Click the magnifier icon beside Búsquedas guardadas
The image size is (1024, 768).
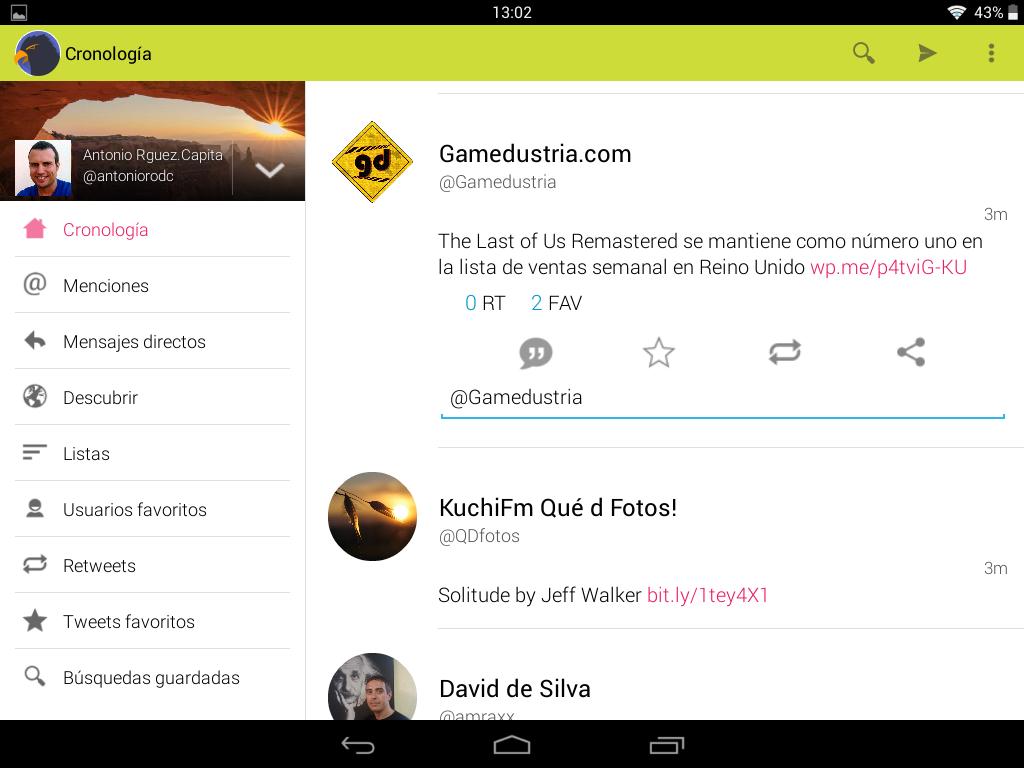point(35,676)
